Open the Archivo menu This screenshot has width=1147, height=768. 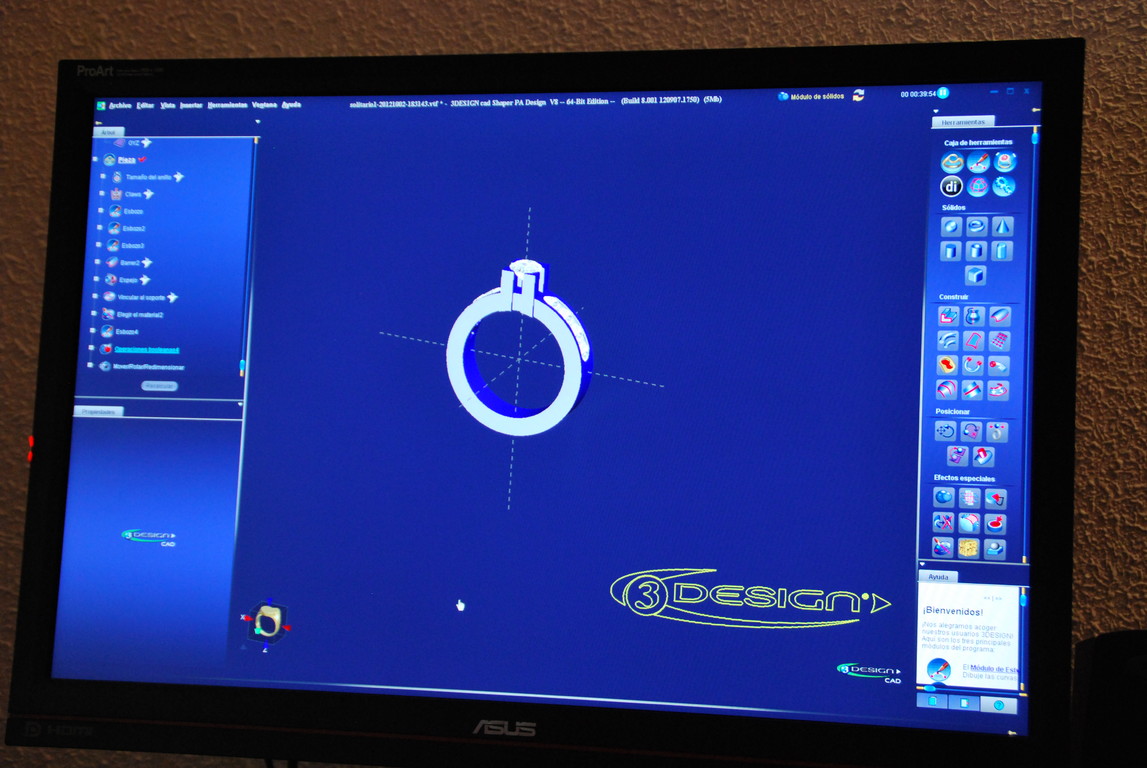(120, 105)
